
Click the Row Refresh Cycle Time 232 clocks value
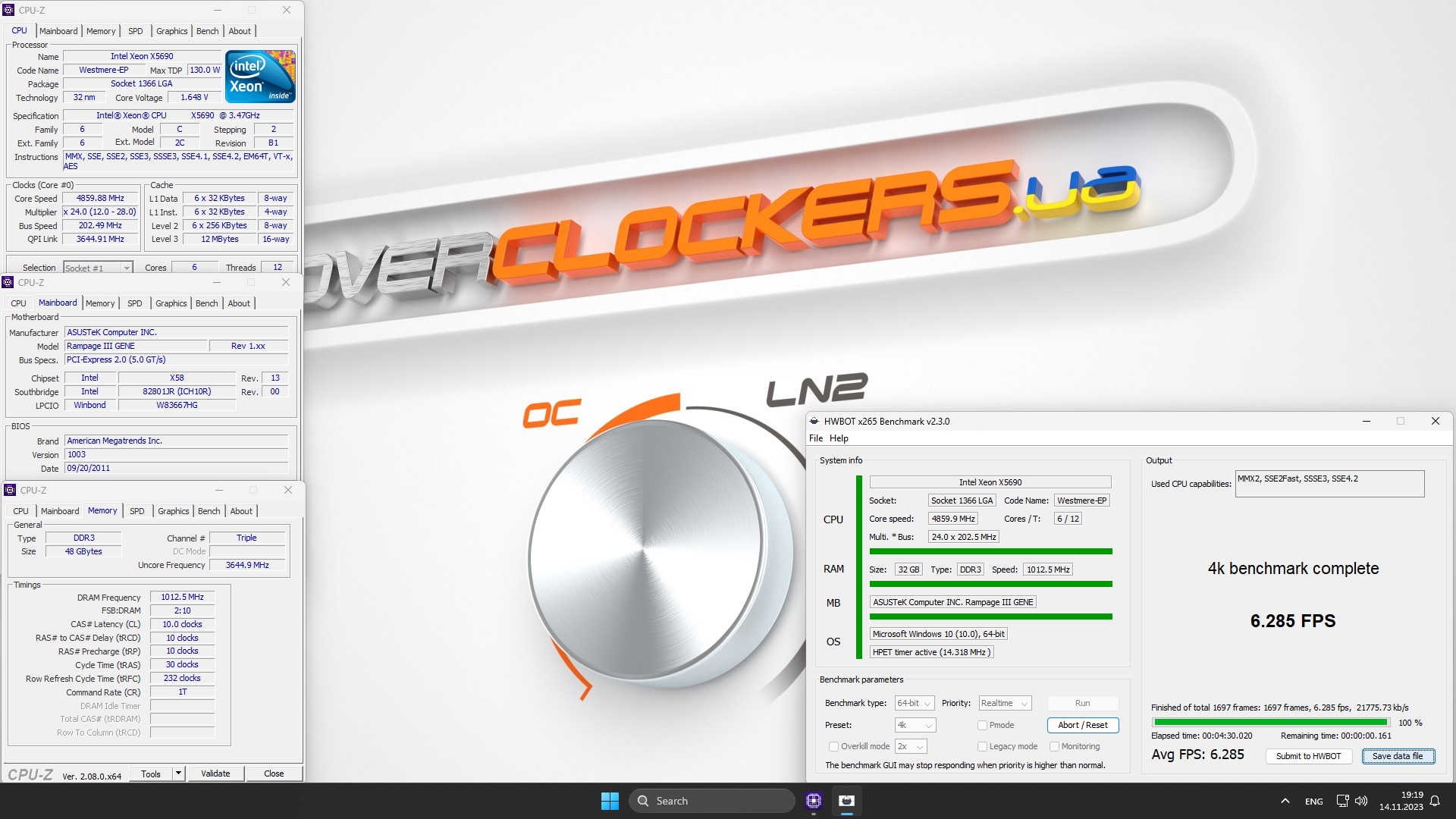(182, 678)
